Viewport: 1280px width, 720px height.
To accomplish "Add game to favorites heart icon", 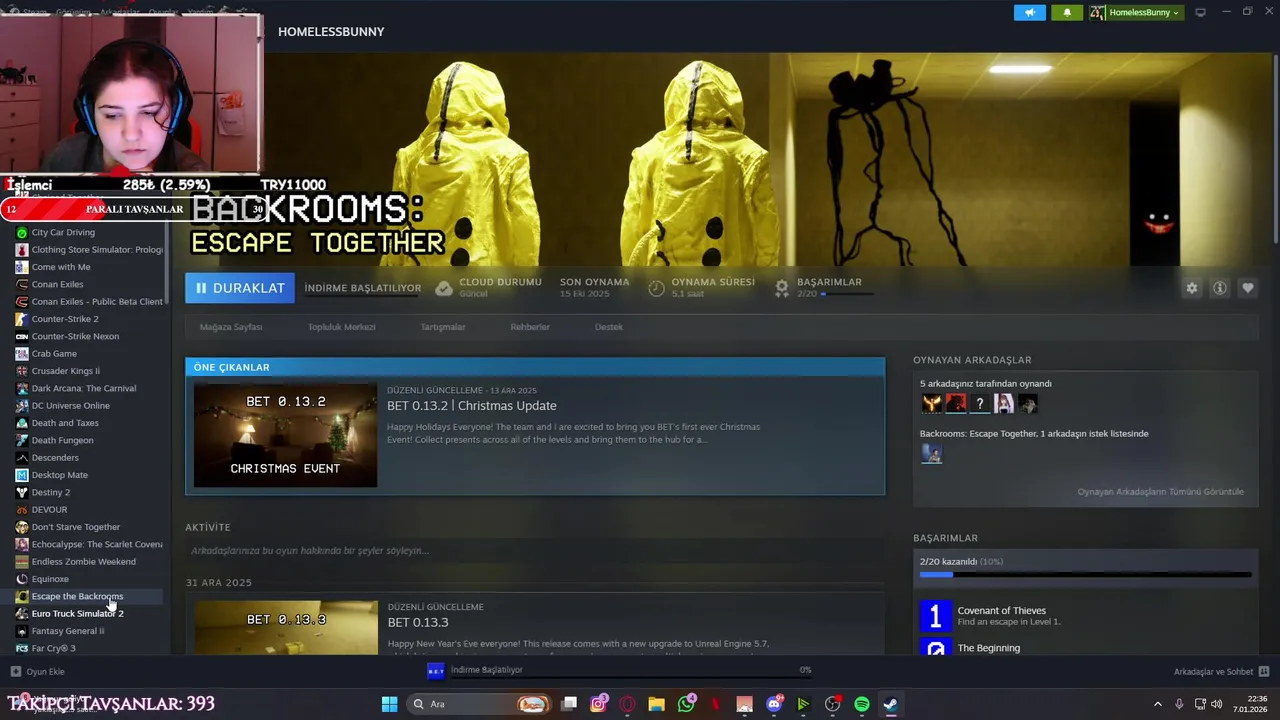I will 1248,288.
